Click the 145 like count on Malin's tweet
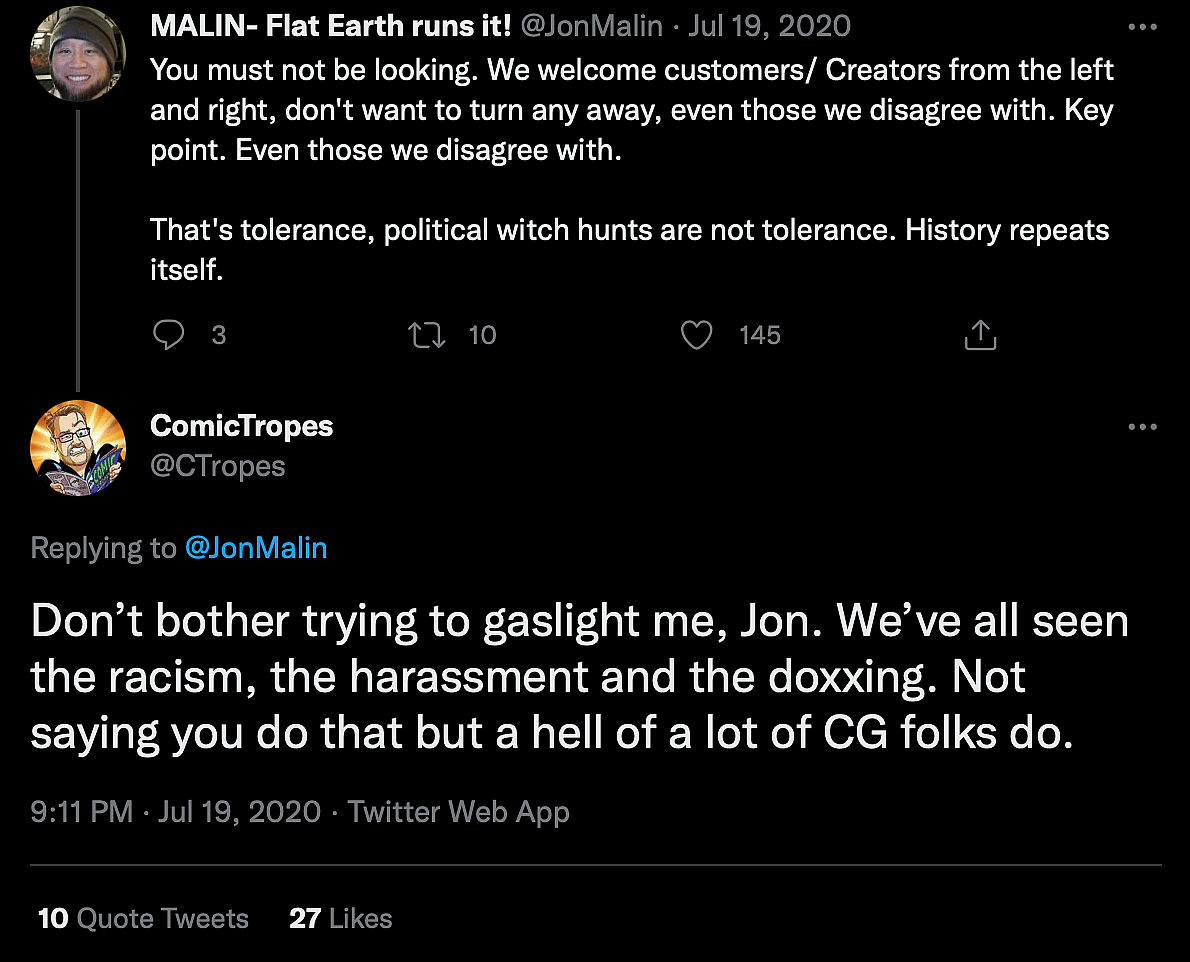This screenshot has width=1190, height=962. (x=759, y=335)
